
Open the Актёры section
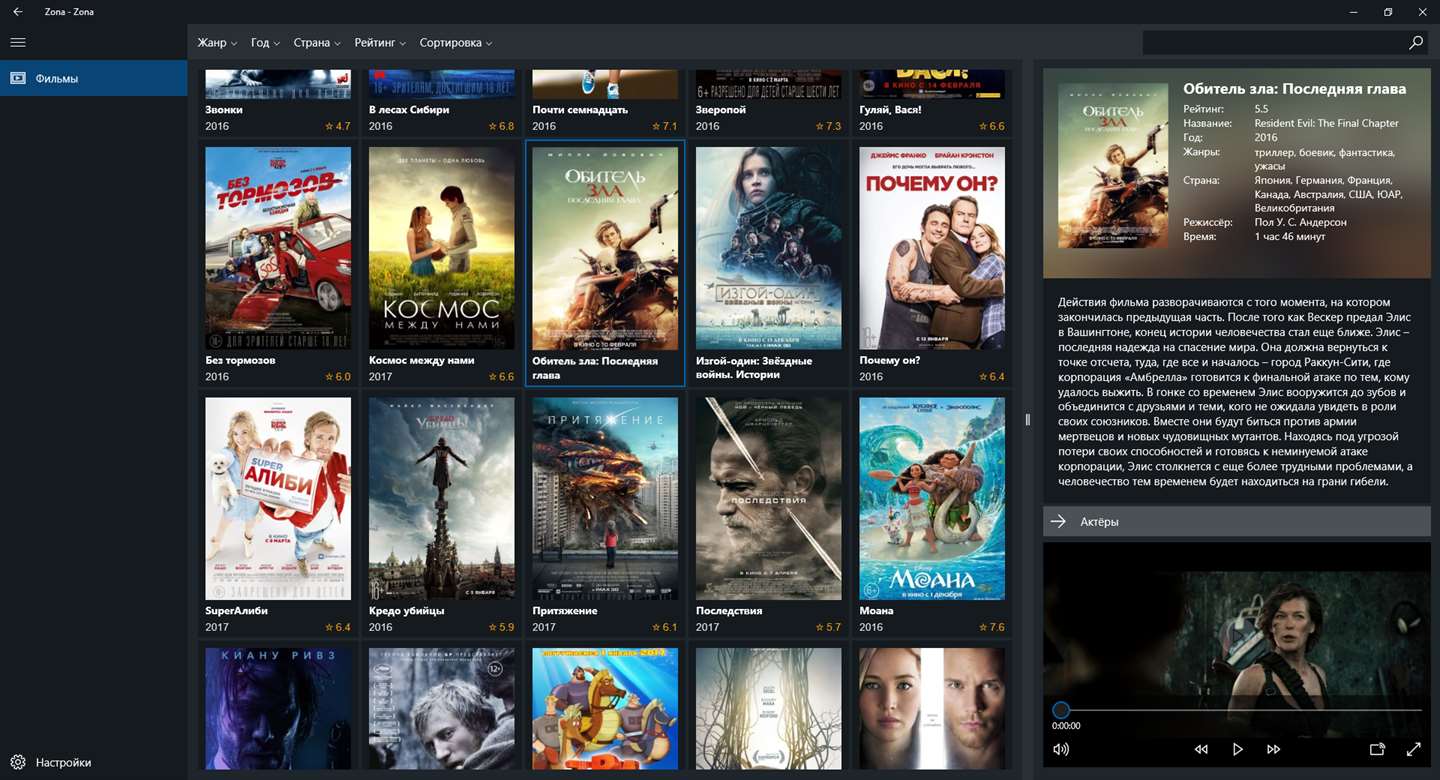[1237, 521]
